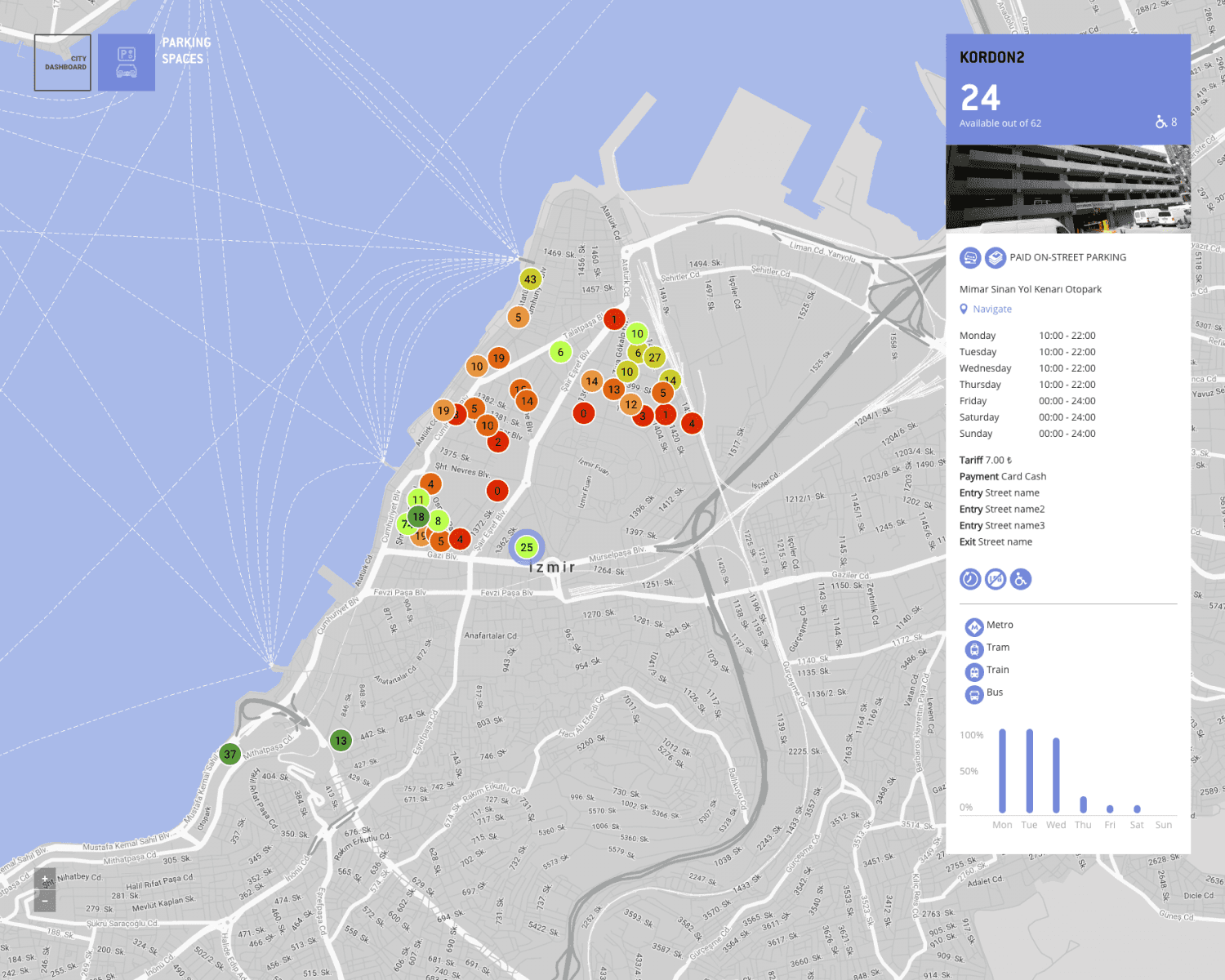Select the dark green marker showing 18

418,516
